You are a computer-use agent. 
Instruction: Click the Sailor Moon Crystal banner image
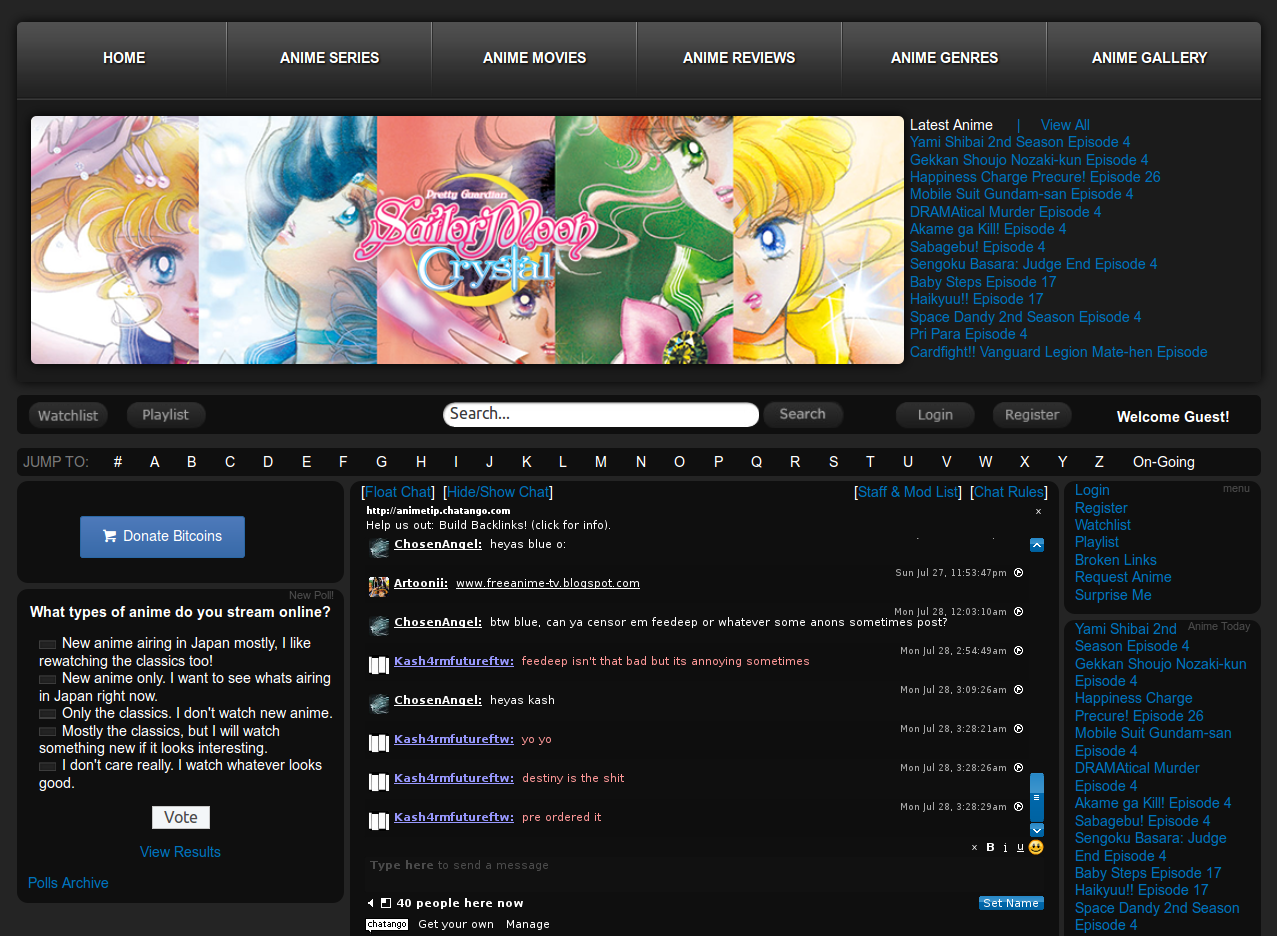(x=467, y=240)
